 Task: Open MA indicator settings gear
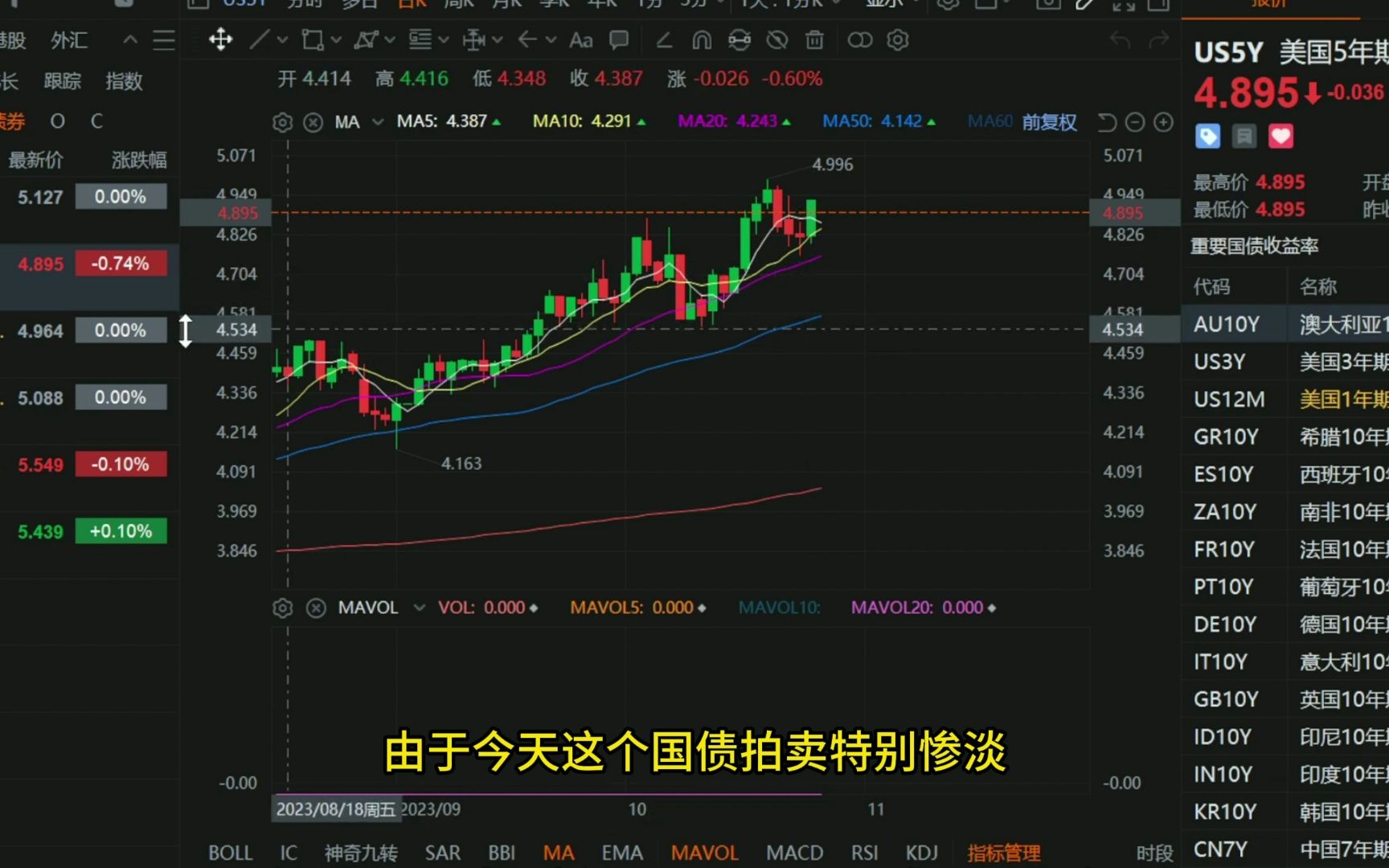pyautogui.click(x=282, y=122)
